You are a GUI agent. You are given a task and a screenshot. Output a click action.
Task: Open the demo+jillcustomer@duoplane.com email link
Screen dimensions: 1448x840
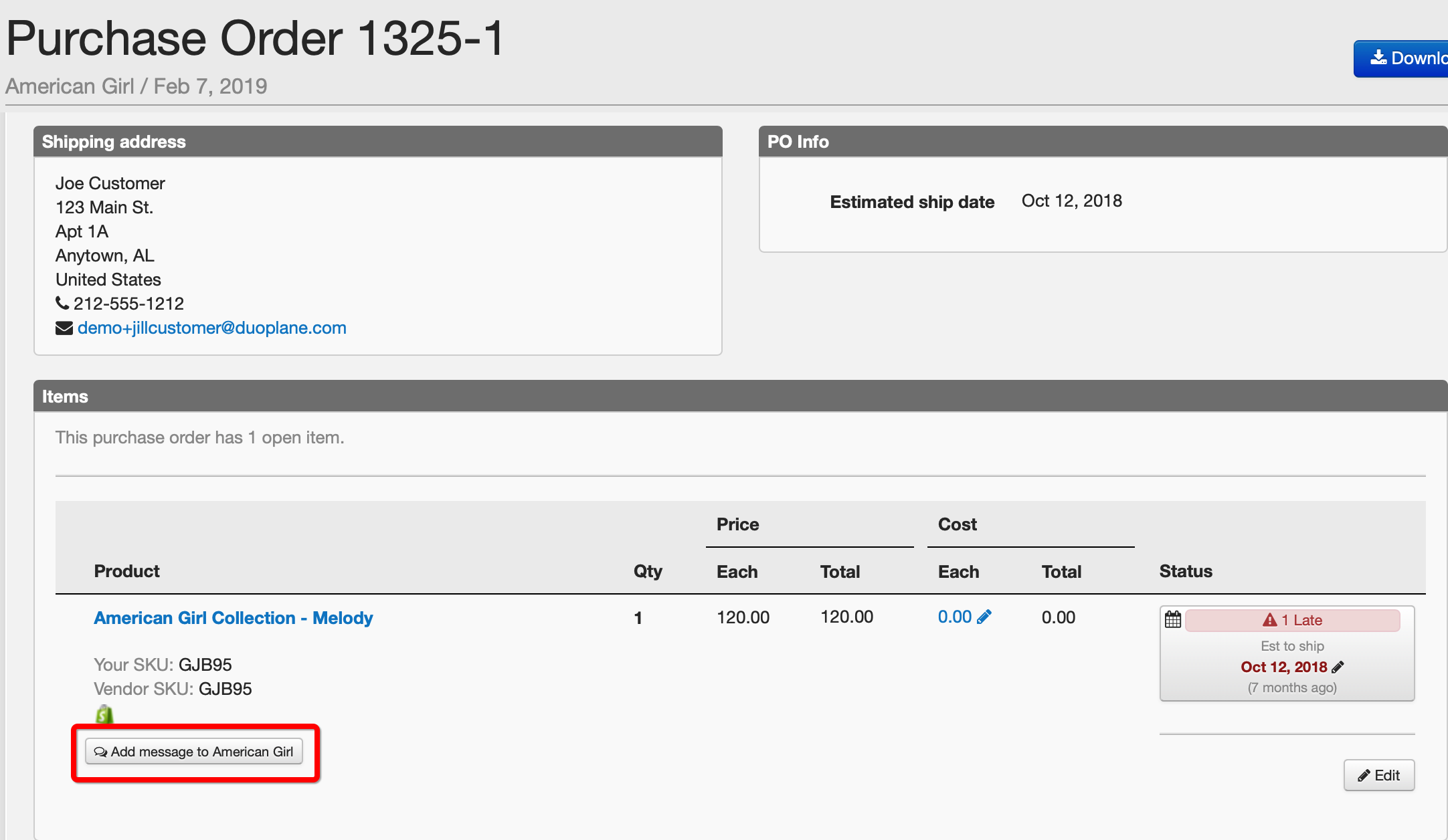point(211,328)
